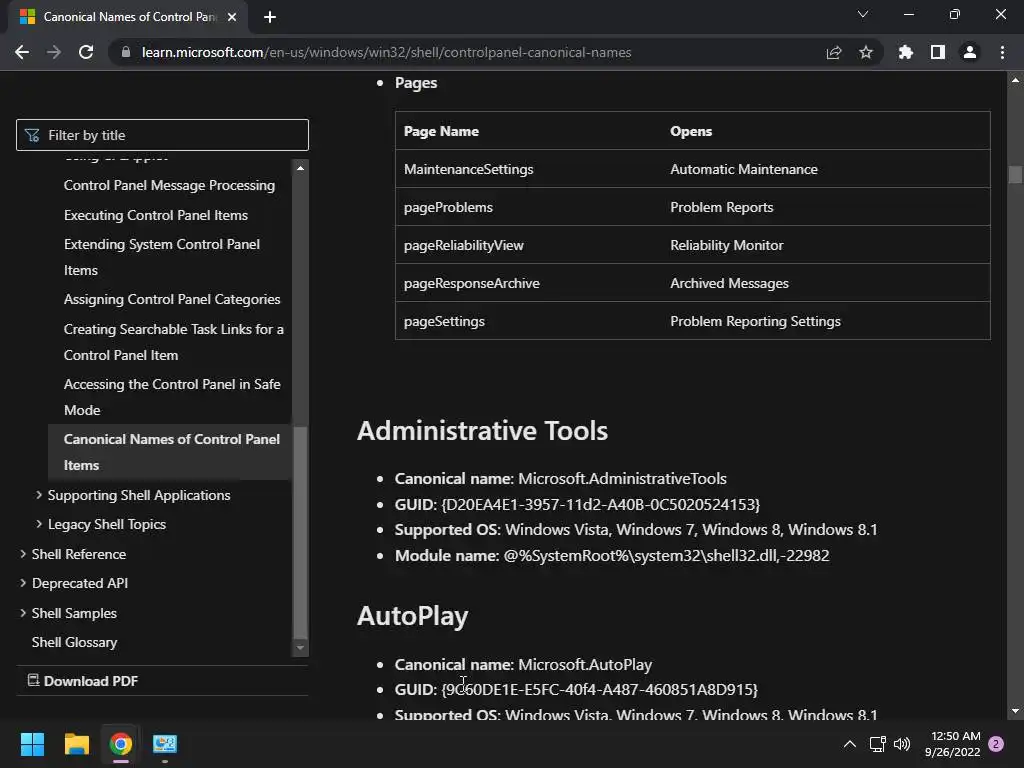
Task: Open Chrome three-dot menu
Action: point(1002,52)
